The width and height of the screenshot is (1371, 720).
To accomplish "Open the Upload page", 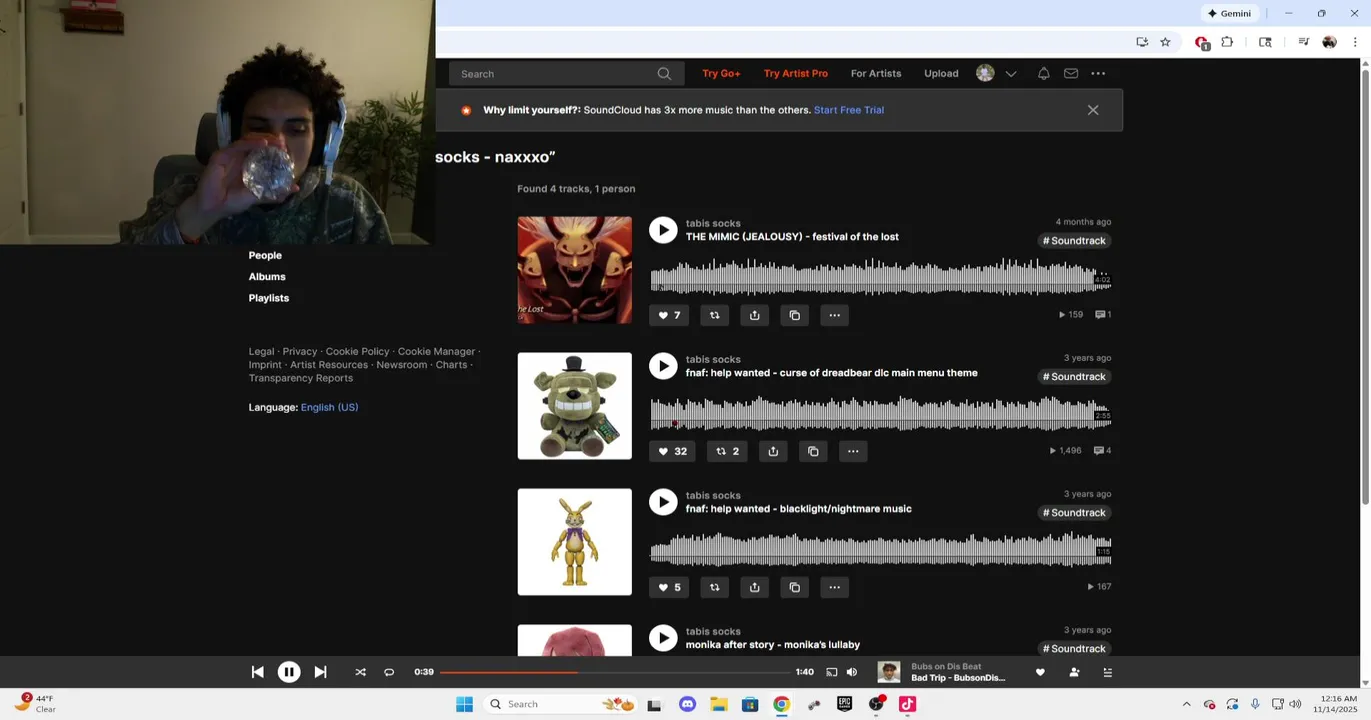I will (x=941, y=74).
